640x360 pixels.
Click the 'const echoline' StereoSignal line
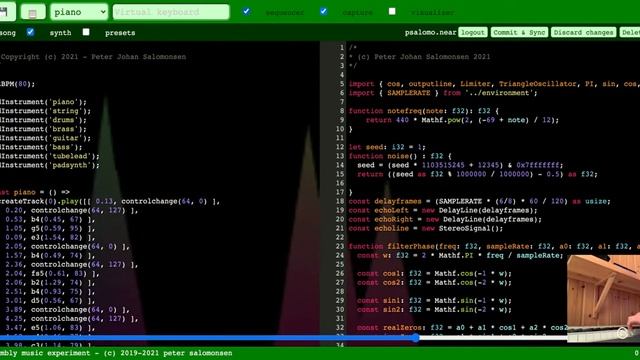(426, 228)
